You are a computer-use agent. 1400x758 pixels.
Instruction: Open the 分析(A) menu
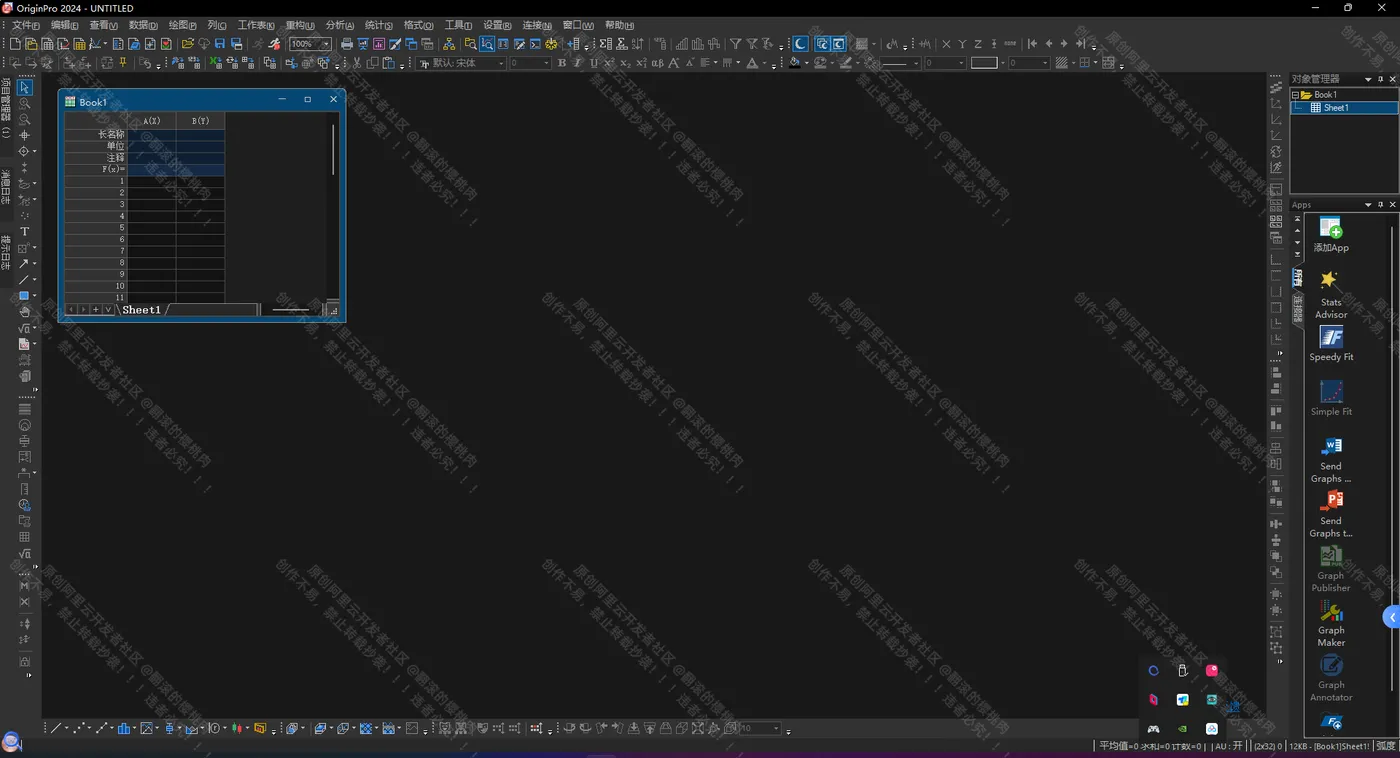point(340,25)
